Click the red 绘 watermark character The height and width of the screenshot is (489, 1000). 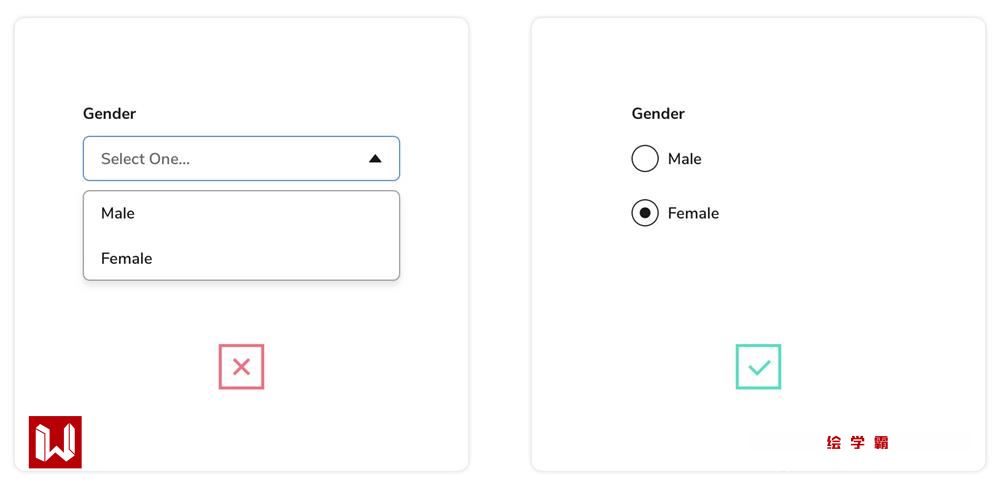[834, 443]
